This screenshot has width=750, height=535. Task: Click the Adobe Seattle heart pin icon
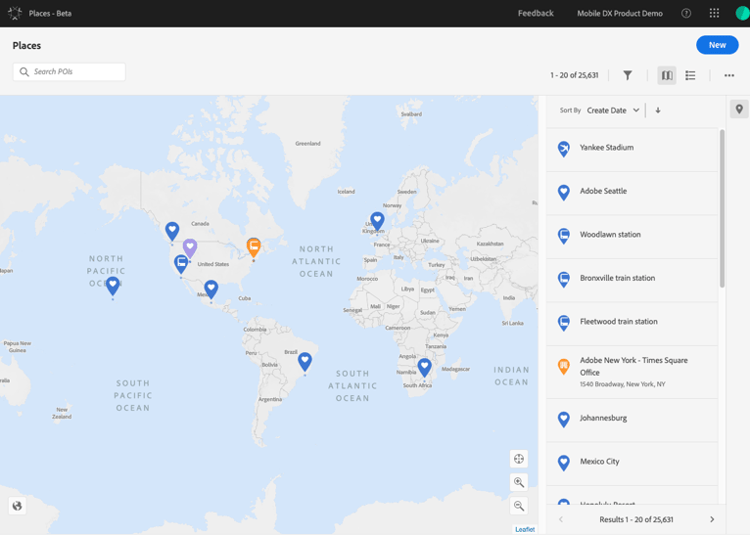click(x=564, y=192)
